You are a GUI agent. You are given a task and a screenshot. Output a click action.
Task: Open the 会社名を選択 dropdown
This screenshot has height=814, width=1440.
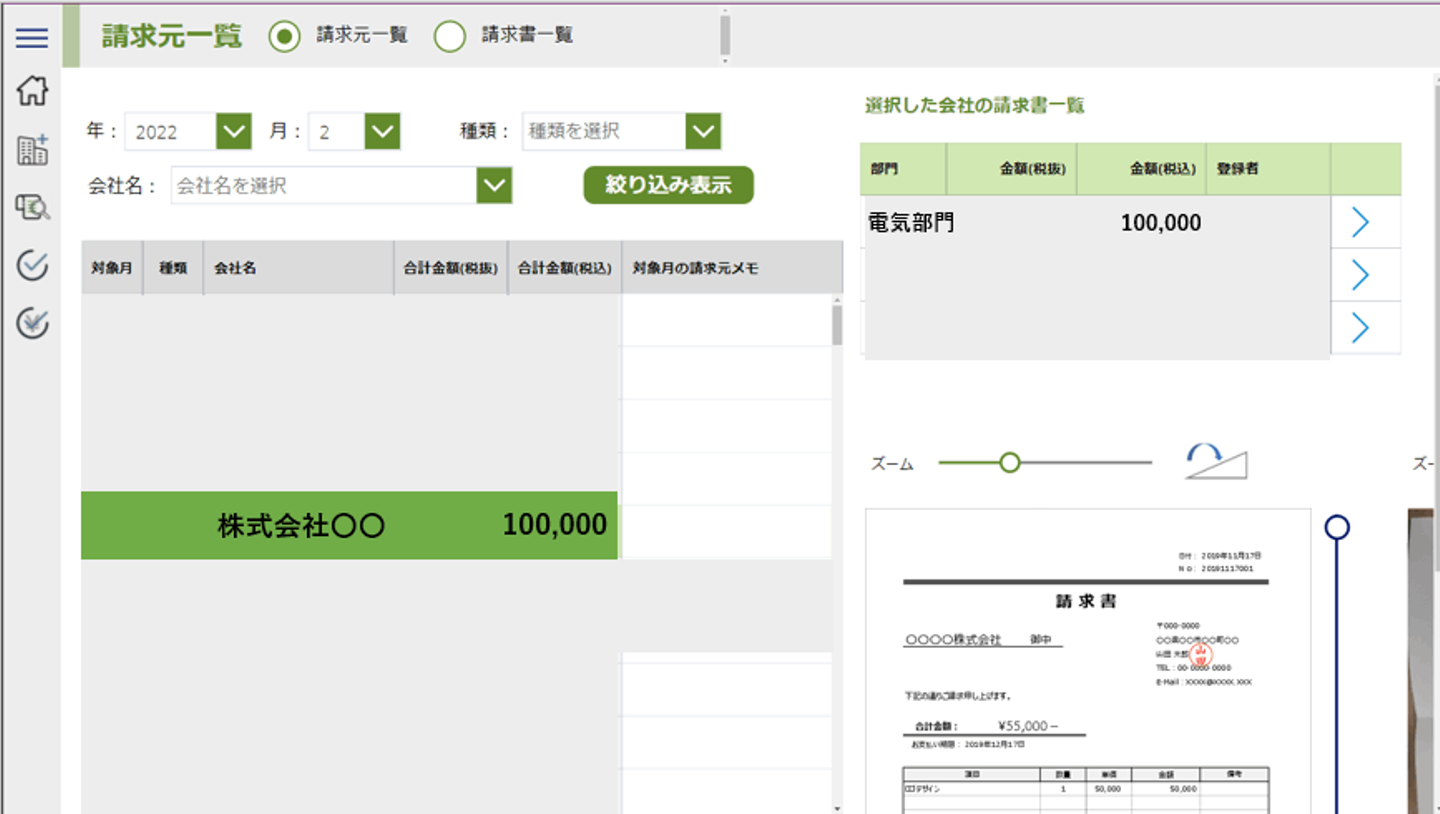click(x=494, y=185)
